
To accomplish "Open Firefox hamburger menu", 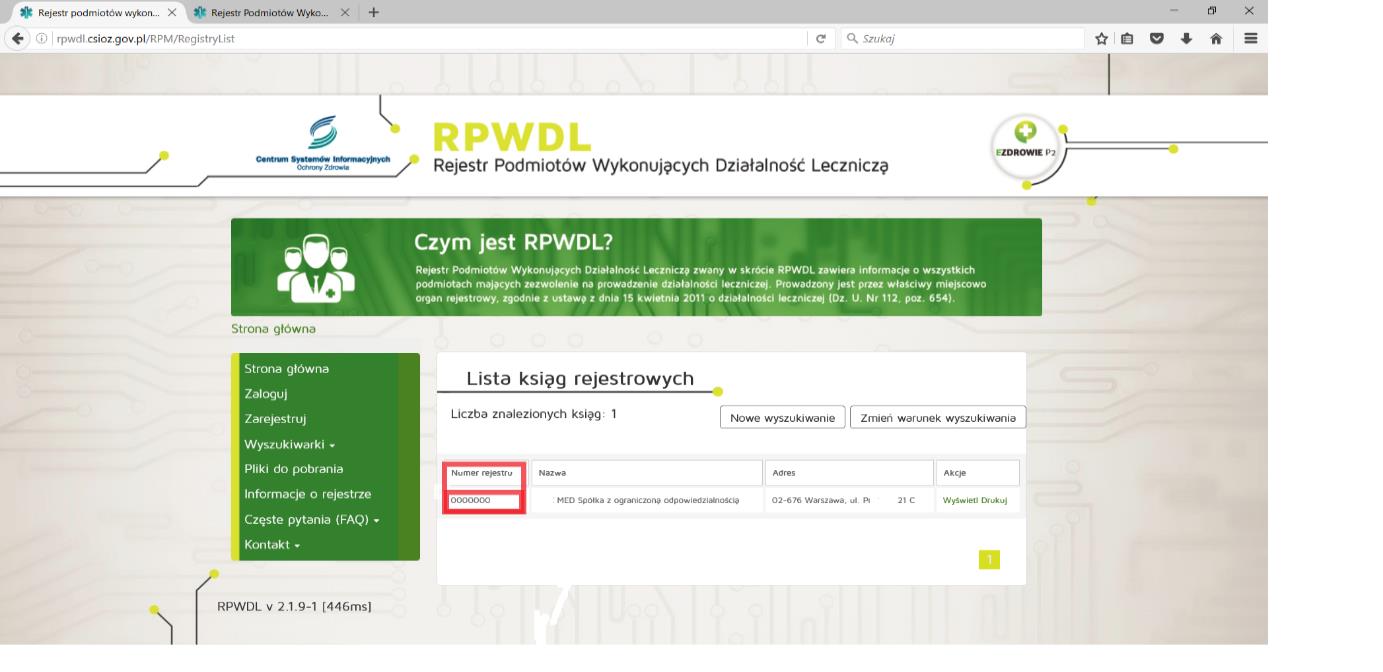I will click(x=1251, y=39).
